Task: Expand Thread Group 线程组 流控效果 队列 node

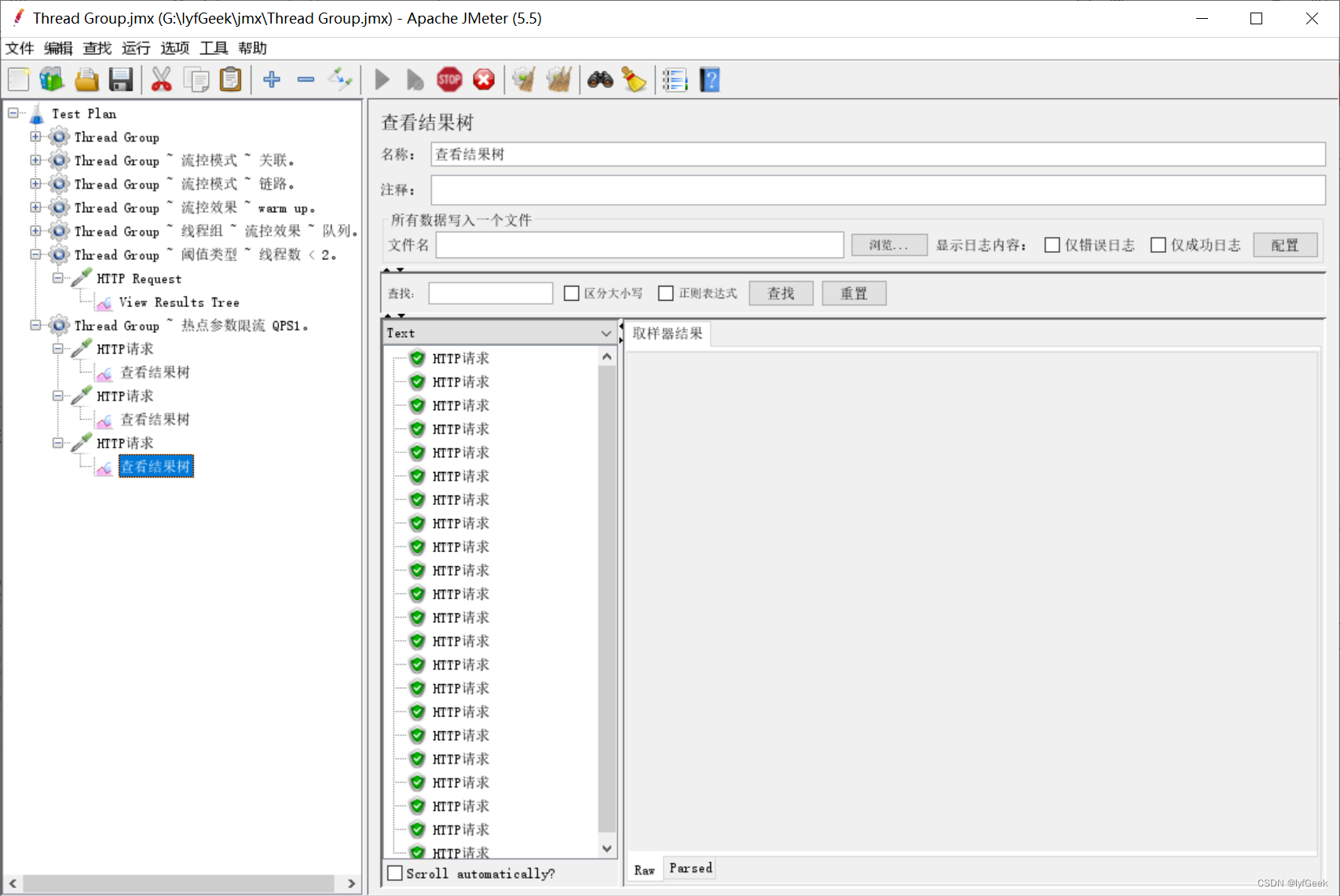Action: click(36, 231)
